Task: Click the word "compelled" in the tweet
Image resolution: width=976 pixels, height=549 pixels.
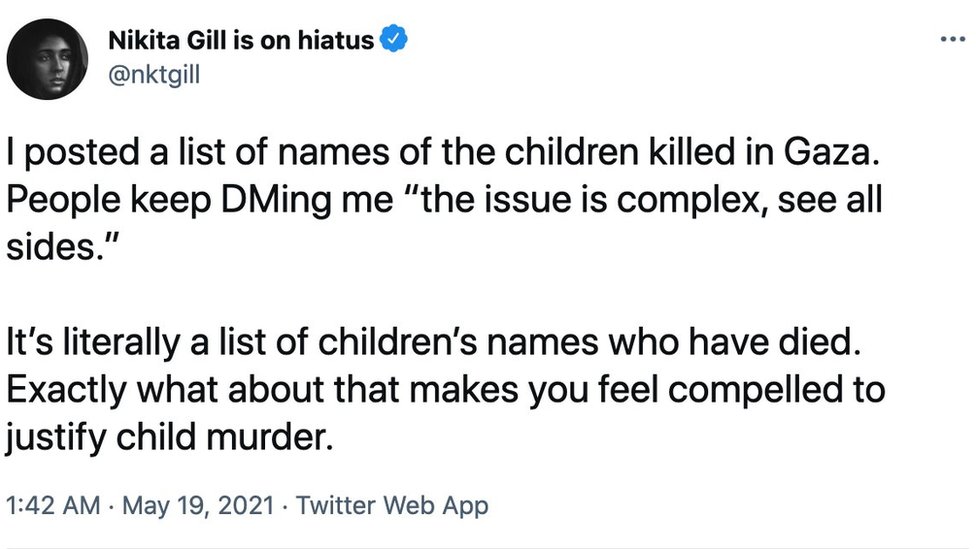Action: pyautogui.click(x=742, y=388)
